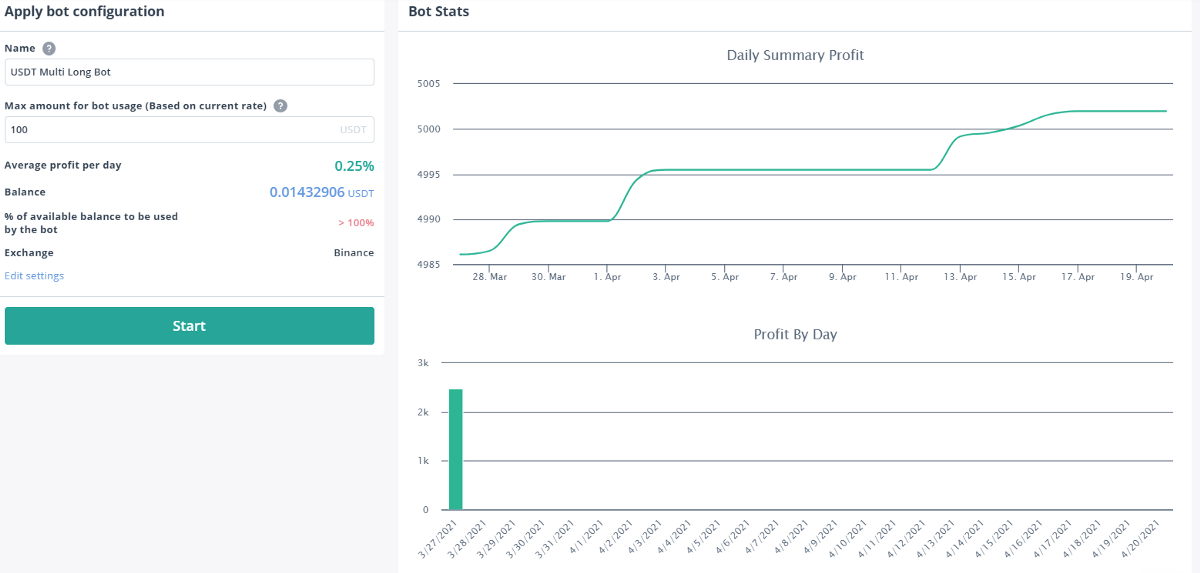Click the Apply bot configuration heading

pos(85,12)
